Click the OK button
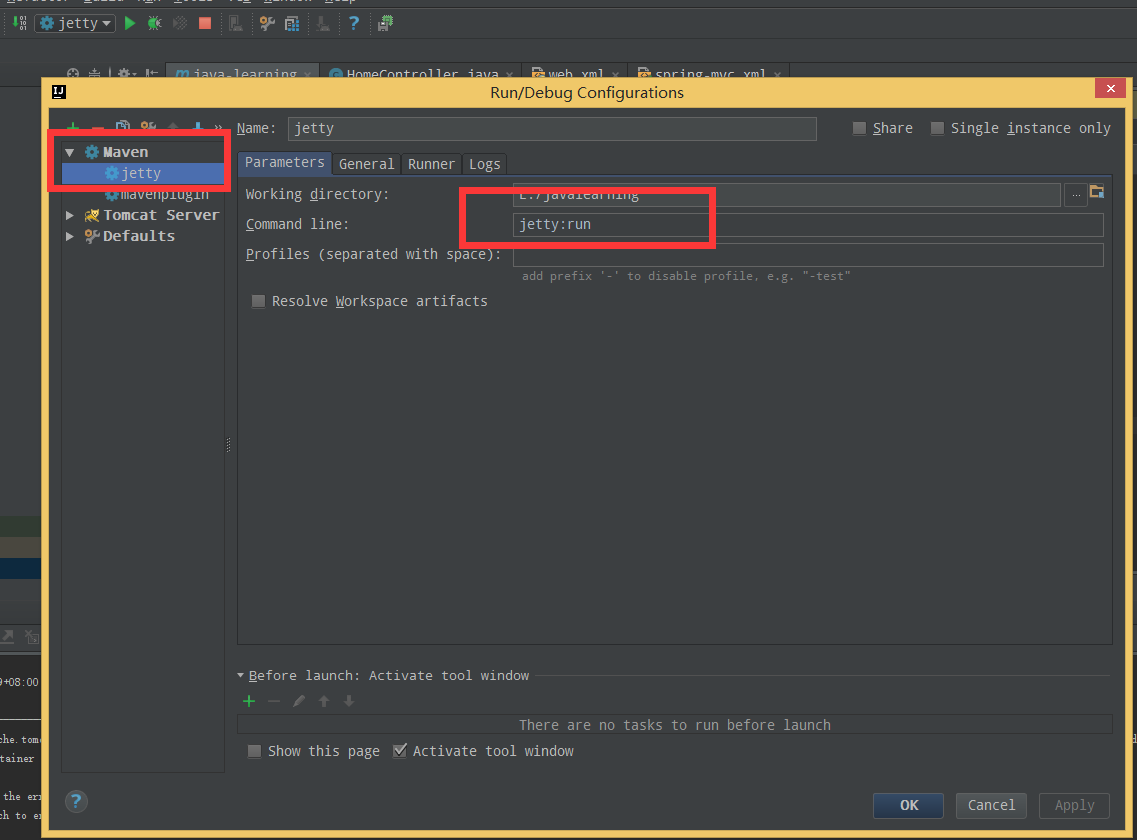The width and height of the screenshot is (1137, 840). click(x=909, y=805)
